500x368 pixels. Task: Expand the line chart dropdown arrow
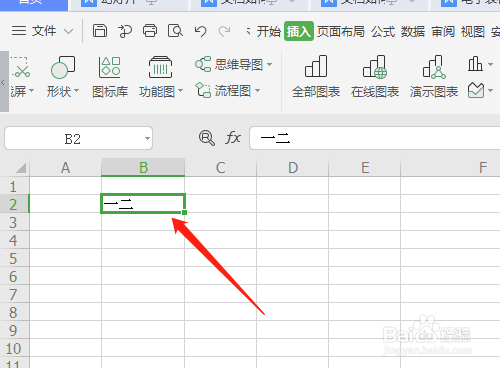[490, 91]
